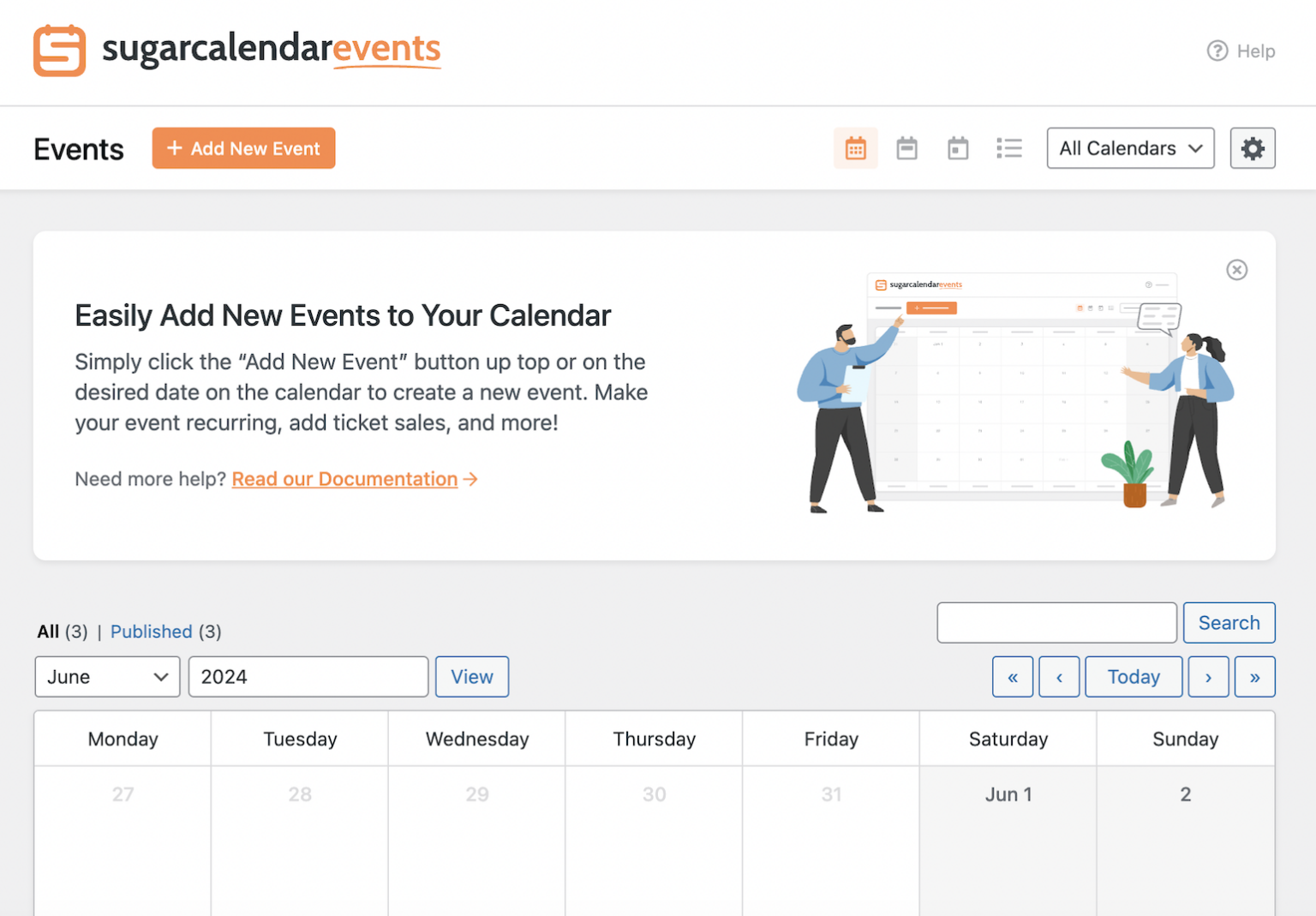Image resolution: width=1316 pixels, height=916 pixels.
Task: Switch to the week view icon
Action: pos(906,147)
